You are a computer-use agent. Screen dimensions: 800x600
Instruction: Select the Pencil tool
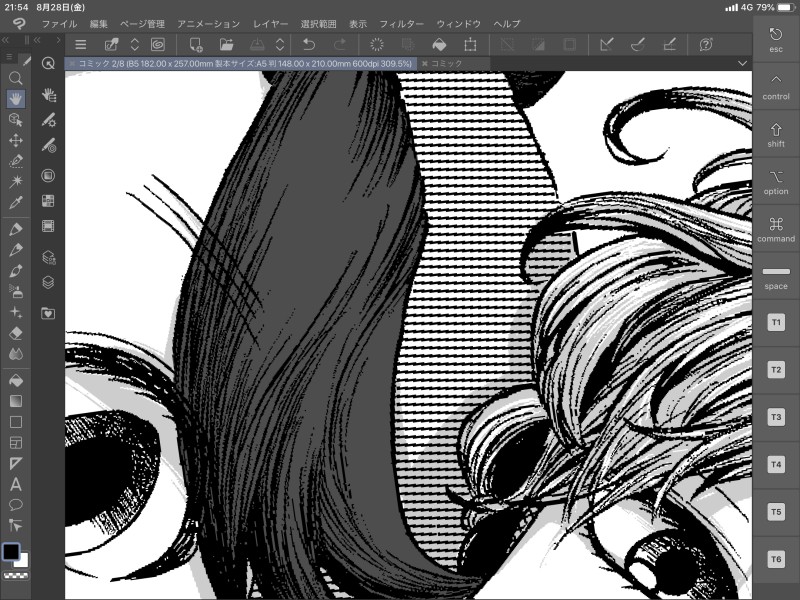point(16,249)
